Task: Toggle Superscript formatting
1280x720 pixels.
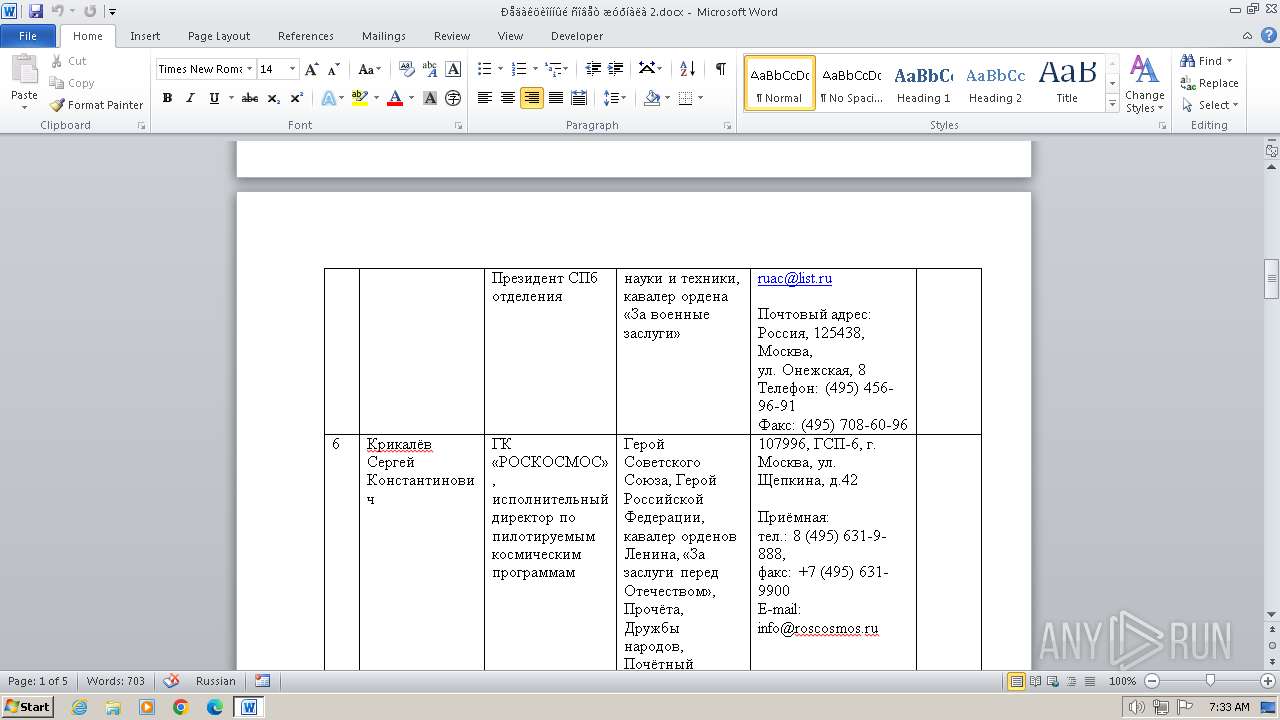Action: pos(297,98)
